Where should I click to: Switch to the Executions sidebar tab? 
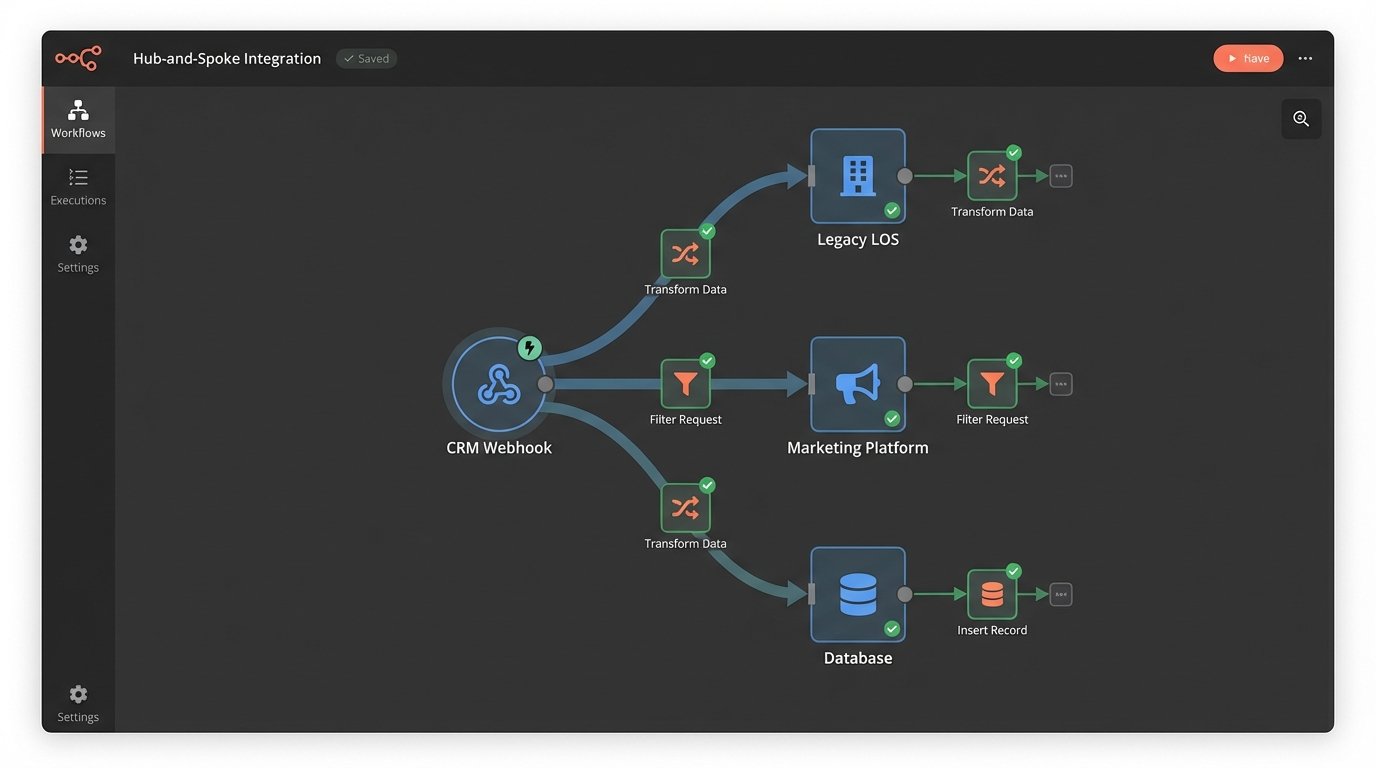pos(78,187)
